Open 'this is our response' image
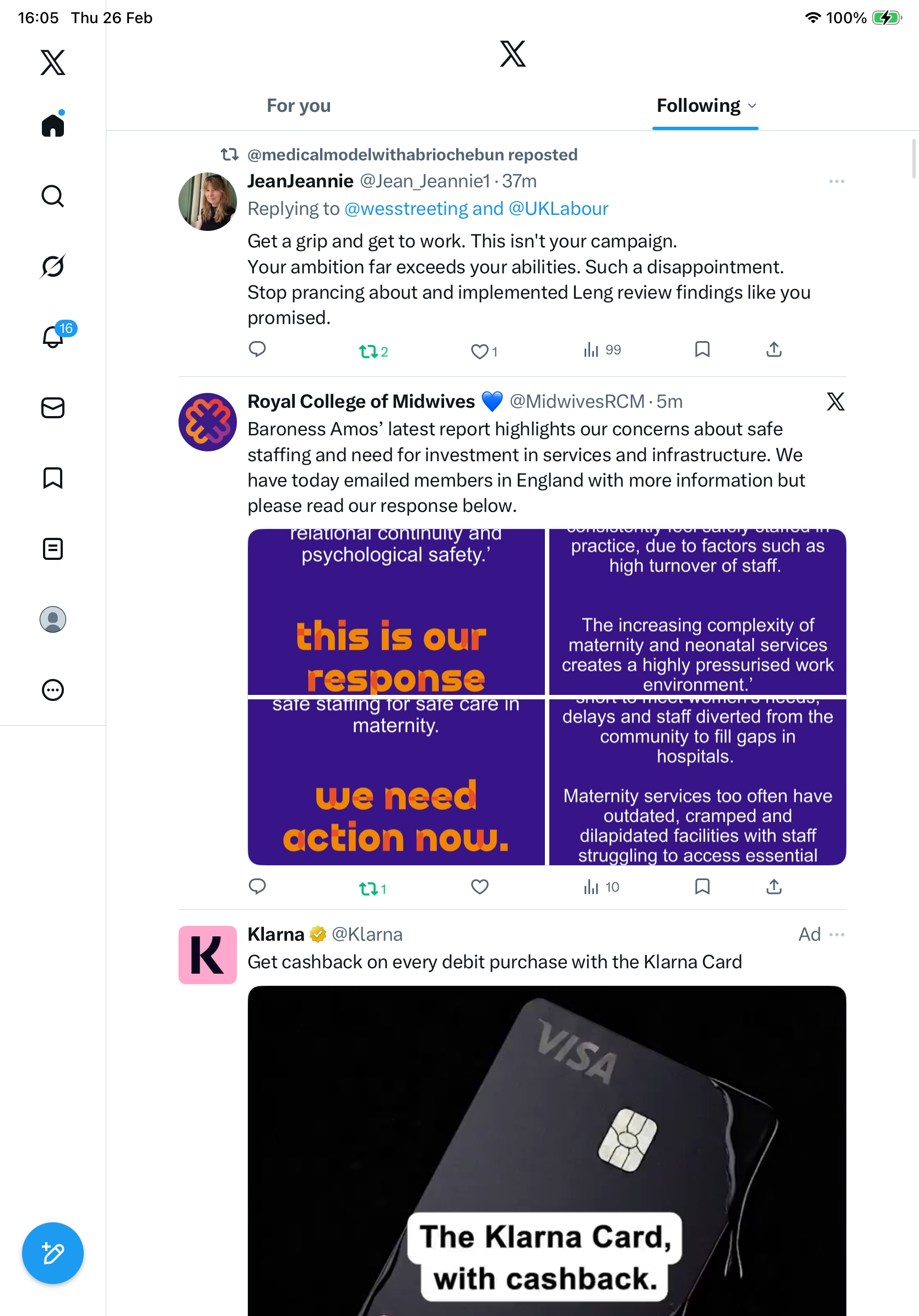This screenshot has height=1316, width=919. pos(396,611)
